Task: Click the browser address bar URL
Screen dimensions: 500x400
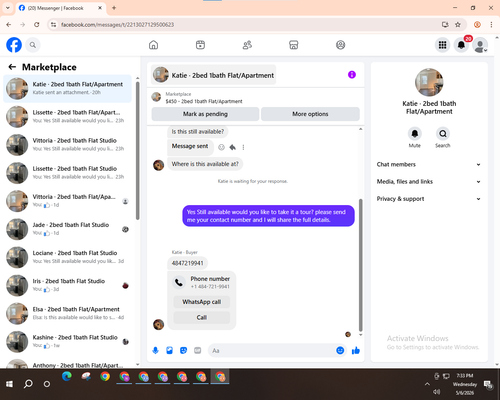Action: point(117,25)
